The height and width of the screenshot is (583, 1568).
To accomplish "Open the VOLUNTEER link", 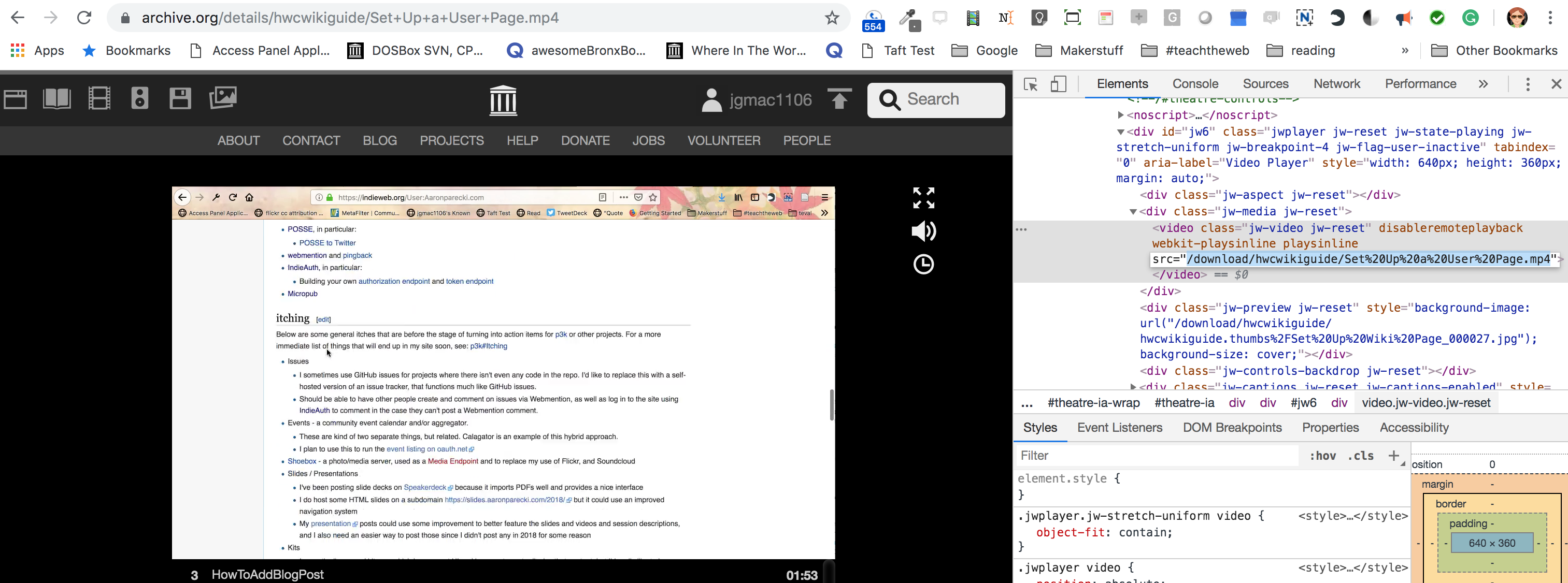I will (724, 141).
